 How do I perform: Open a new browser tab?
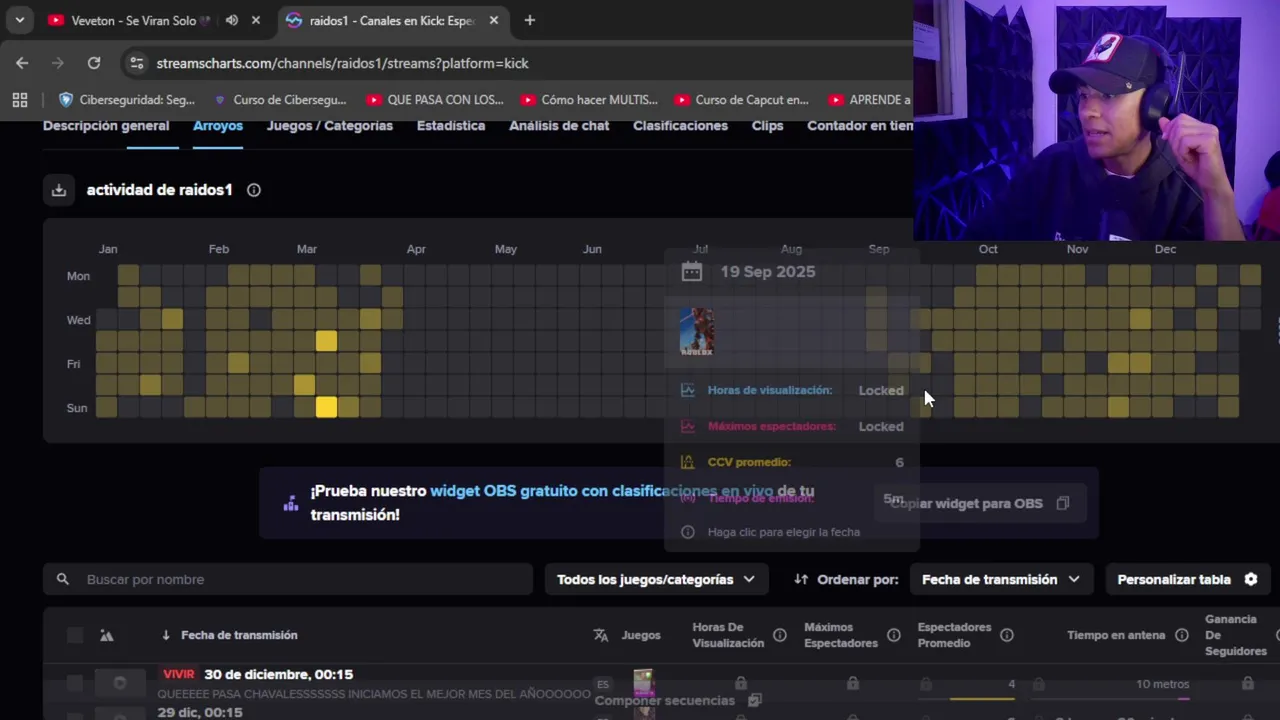tap(530, 20)
